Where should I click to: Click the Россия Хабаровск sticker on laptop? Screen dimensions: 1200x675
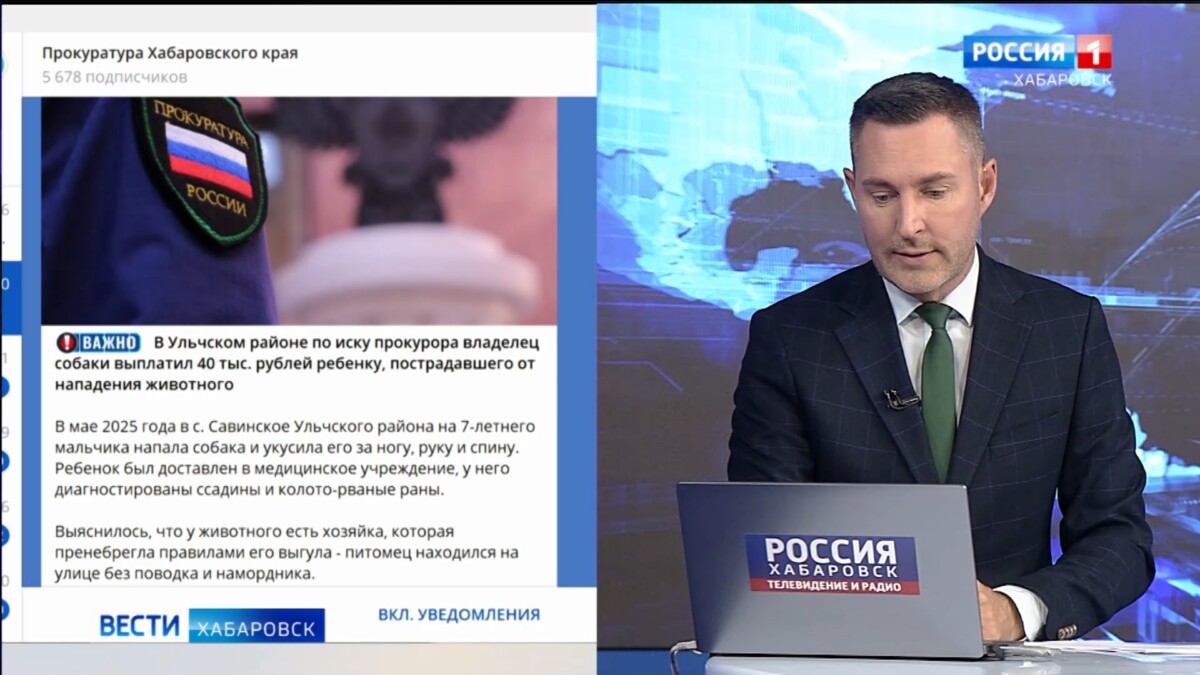click(832, 564)
